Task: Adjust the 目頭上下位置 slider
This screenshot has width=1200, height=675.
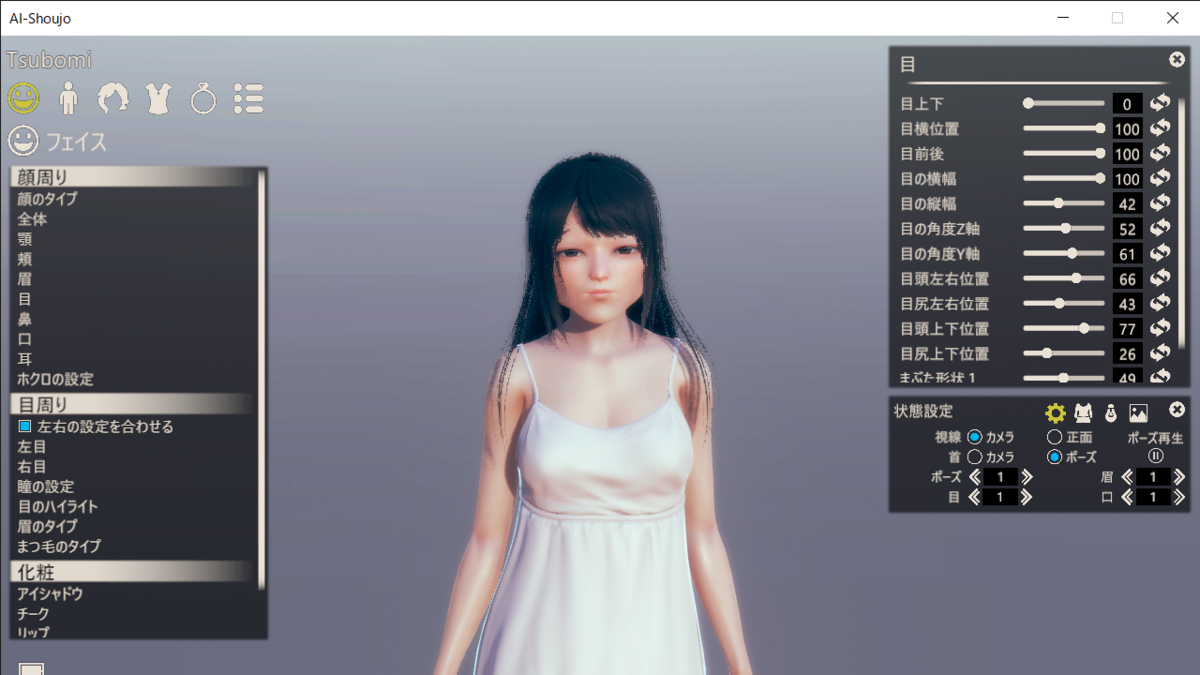Action: point(1064,328)
